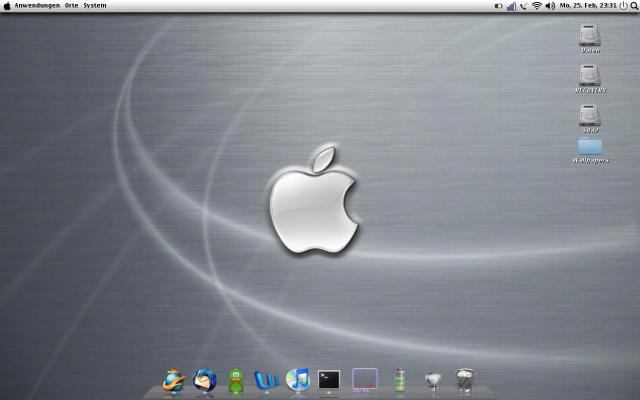Open the Wi-Fi wireless icon

[x=537, y=6]
